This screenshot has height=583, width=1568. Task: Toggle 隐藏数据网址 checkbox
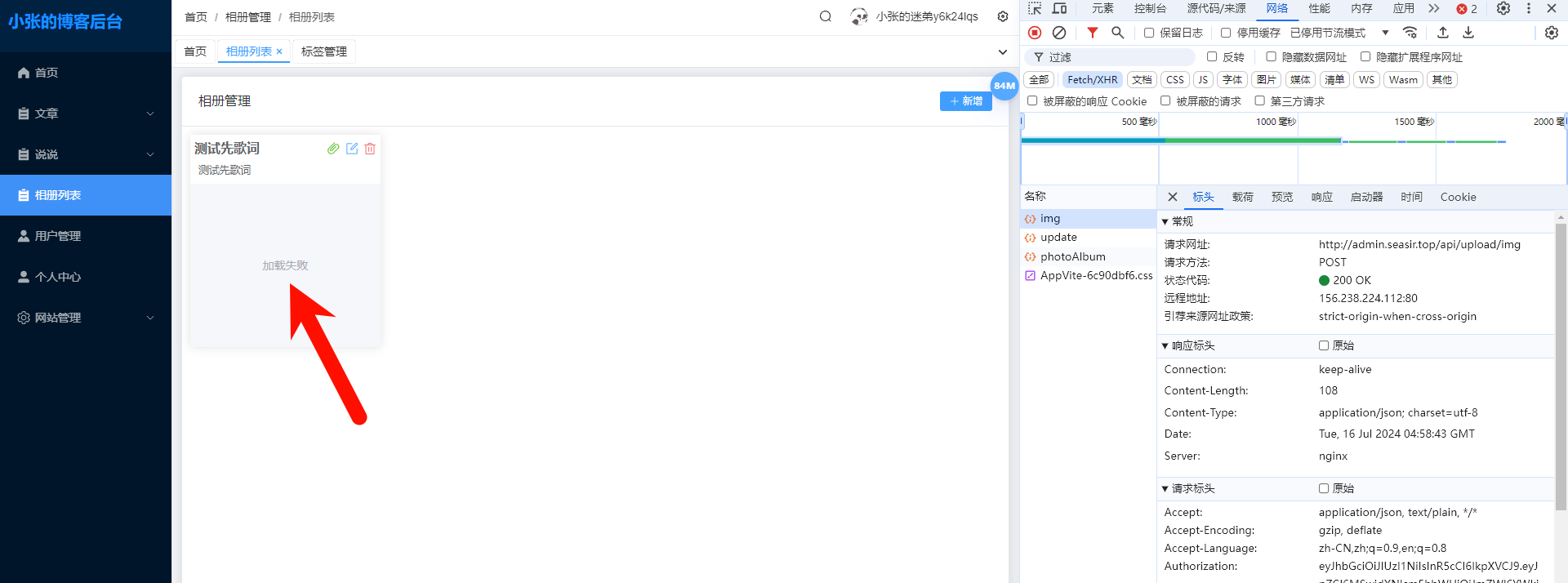pyautogui.click(x=1271, y=56)
